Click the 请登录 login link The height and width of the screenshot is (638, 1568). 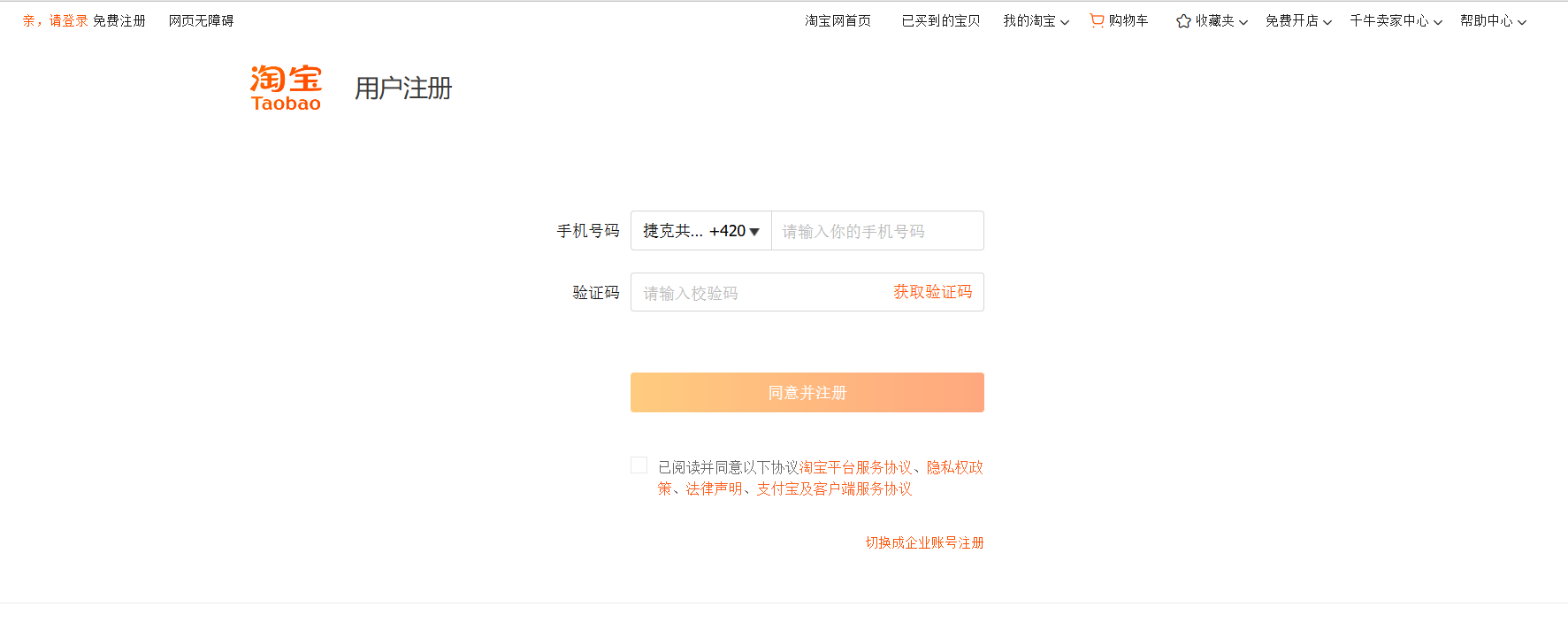(x=69, y=21)
